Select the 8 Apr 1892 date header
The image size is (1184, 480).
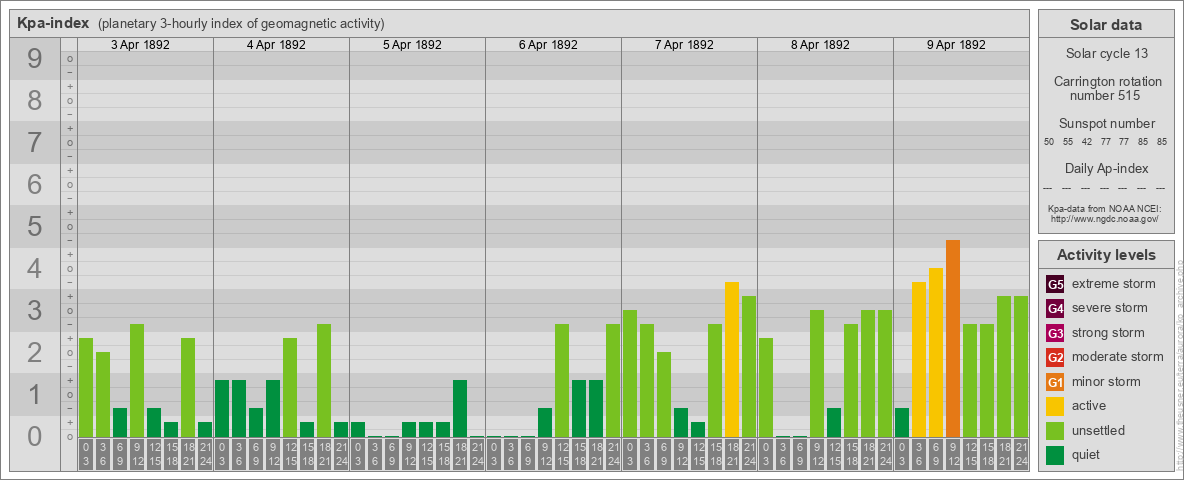[x=820, y=45]
